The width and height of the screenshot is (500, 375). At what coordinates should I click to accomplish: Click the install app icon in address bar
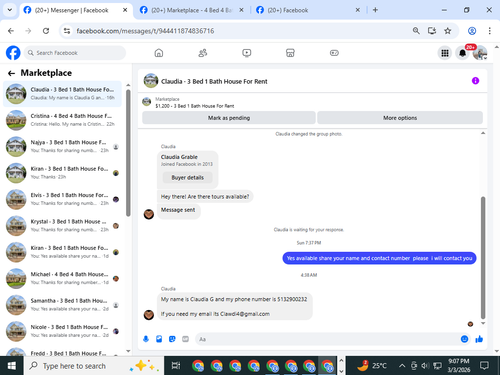click(x=432, y=31)
